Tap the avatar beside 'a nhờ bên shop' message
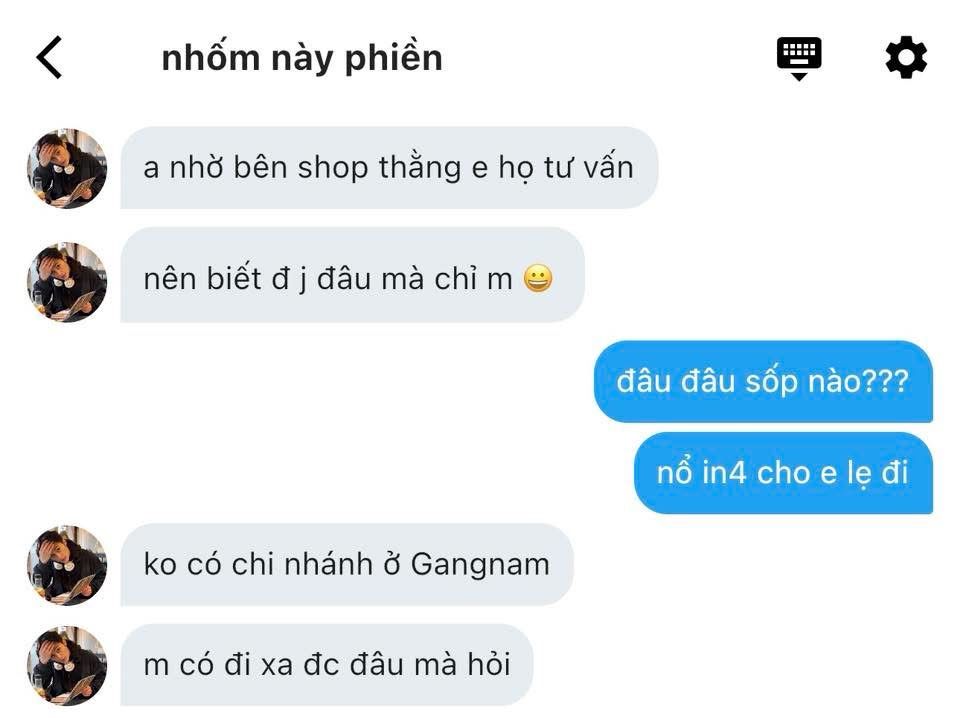This screenshot has width=960, height=718. 67,168
